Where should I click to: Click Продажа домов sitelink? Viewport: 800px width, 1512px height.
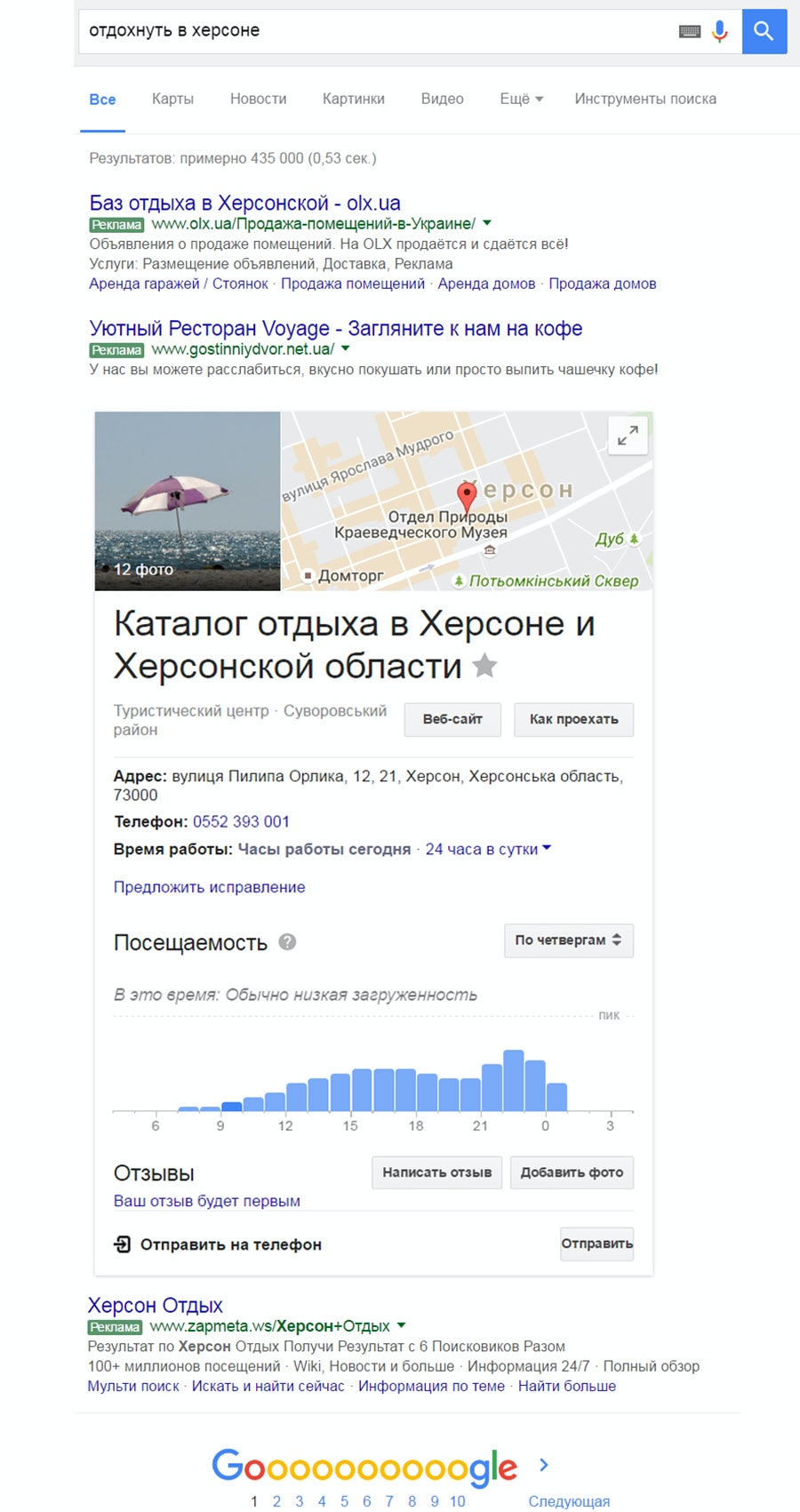(603, 284)
